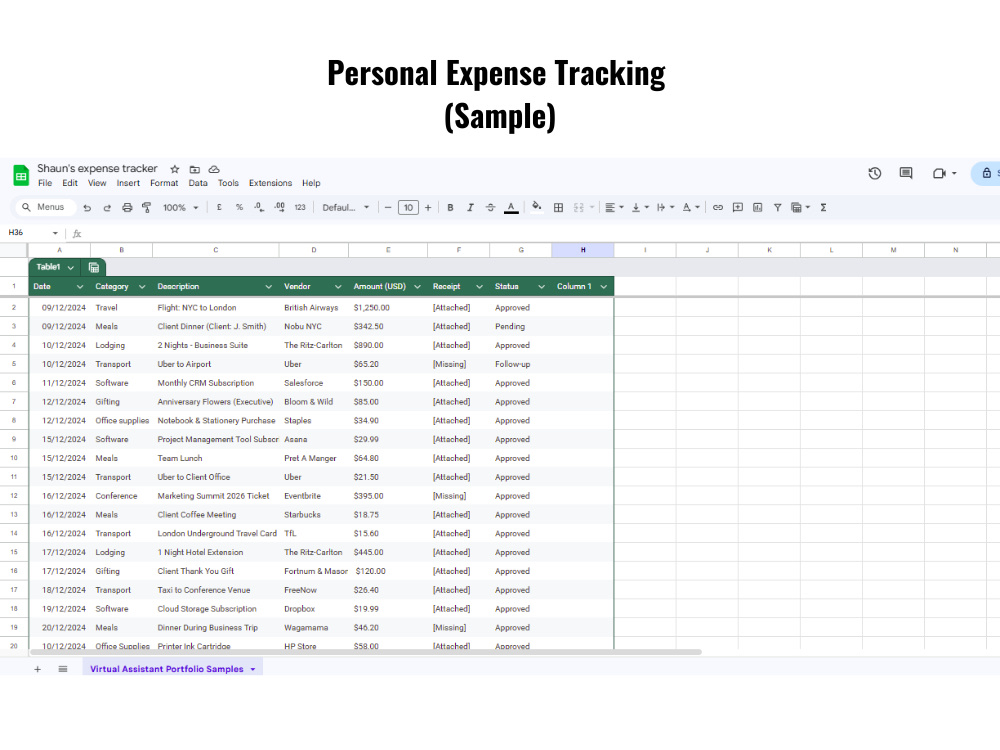The height and width of the screenshot is (750, 1000).
Task: Increase font size with plus button
Action: (428, 207)
